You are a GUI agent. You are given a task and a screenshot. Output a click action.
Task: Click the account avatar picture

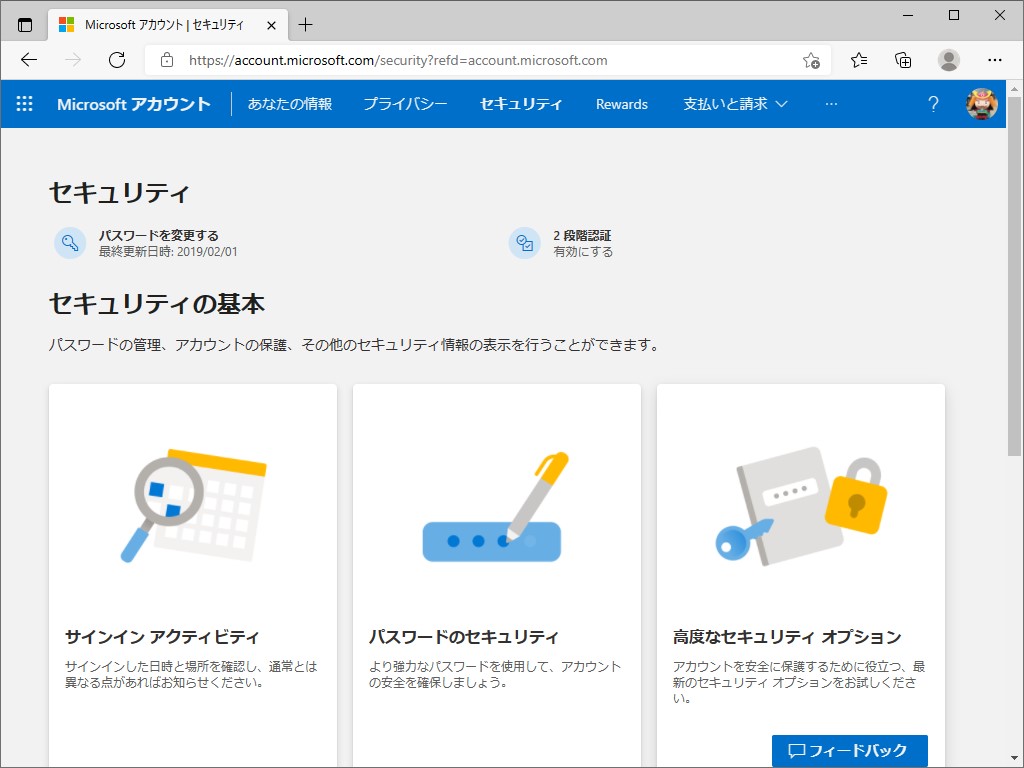pyautogui.click(x=981, y=104)
